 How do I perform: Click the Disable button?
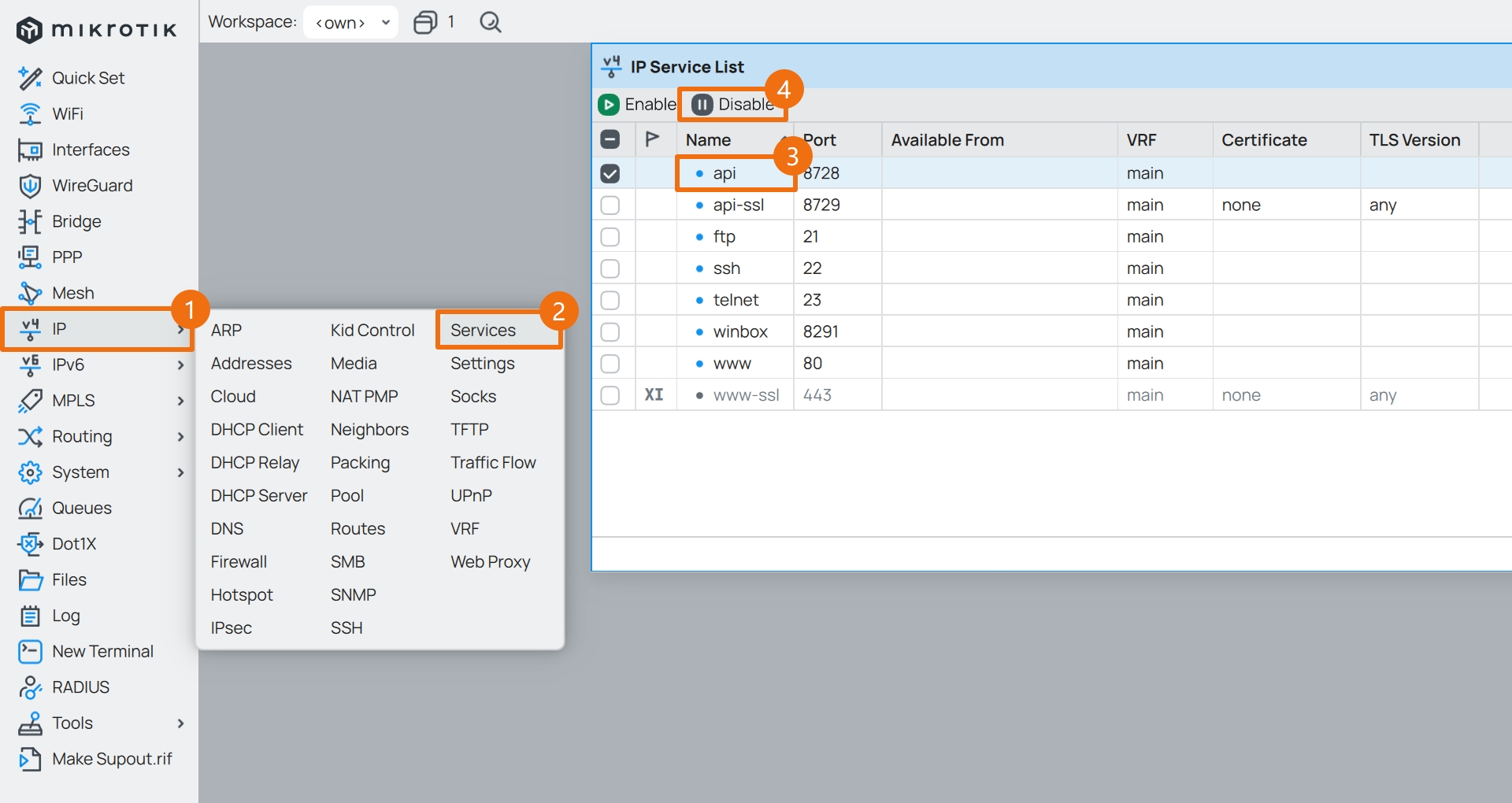(x=733, y=104)
